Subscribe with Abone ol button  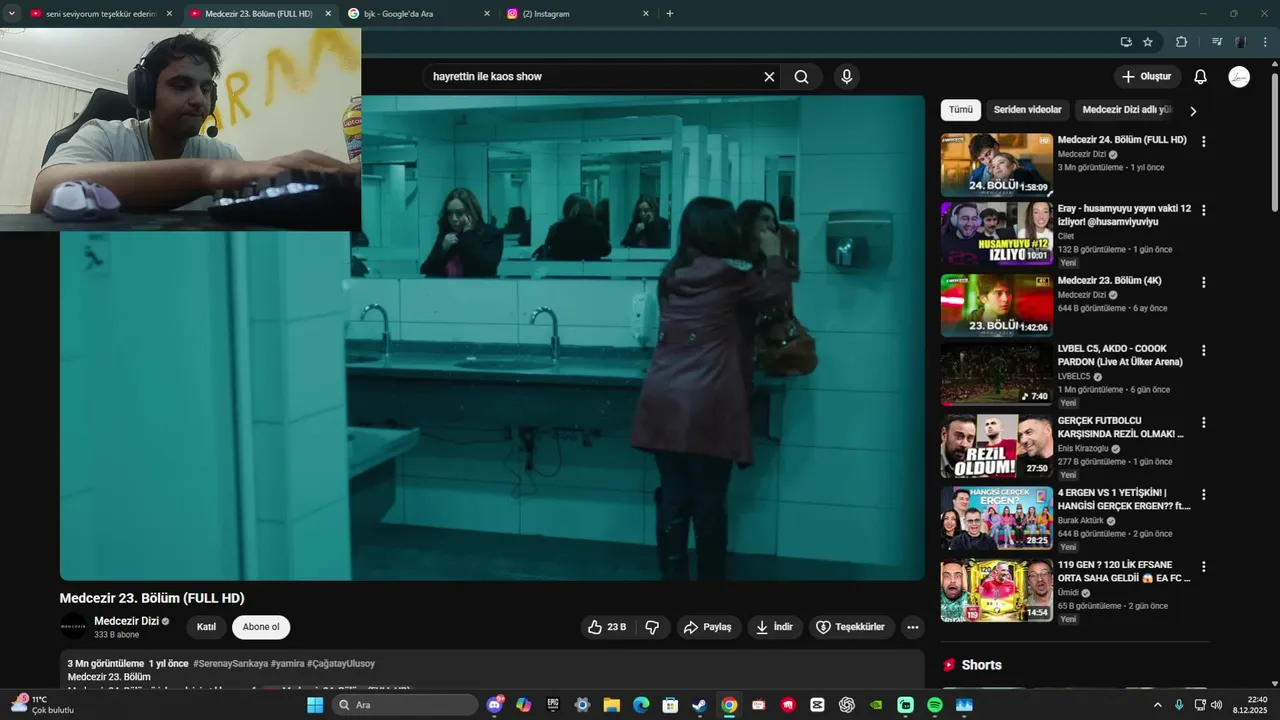[261, 627]
